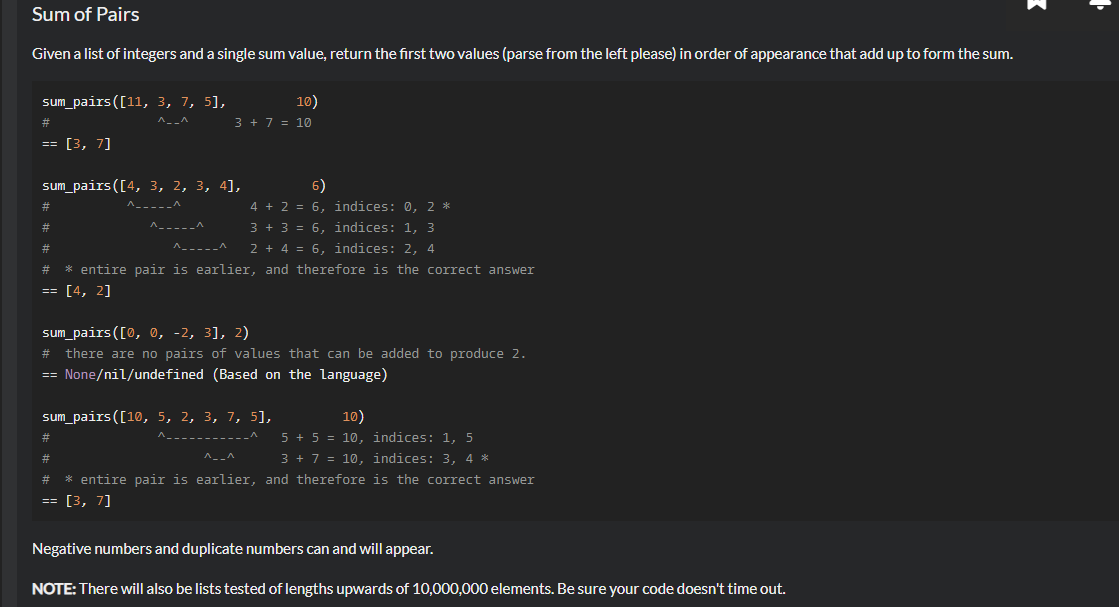Select the 'Sum of Pairs' kata title
Viewport: 1119px width, 607px height.
84,14
